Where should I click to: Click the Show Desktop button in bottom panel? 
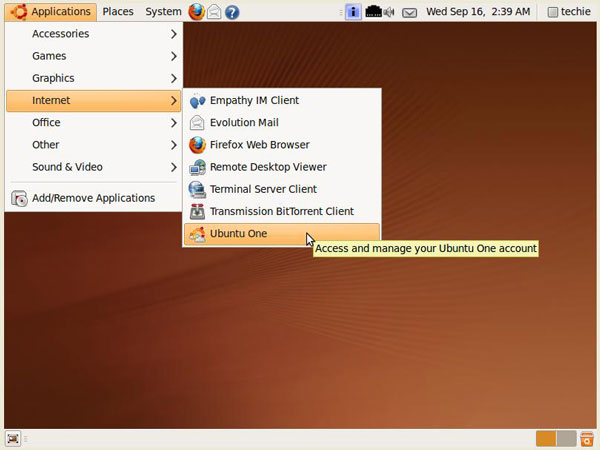coord(13,439)
